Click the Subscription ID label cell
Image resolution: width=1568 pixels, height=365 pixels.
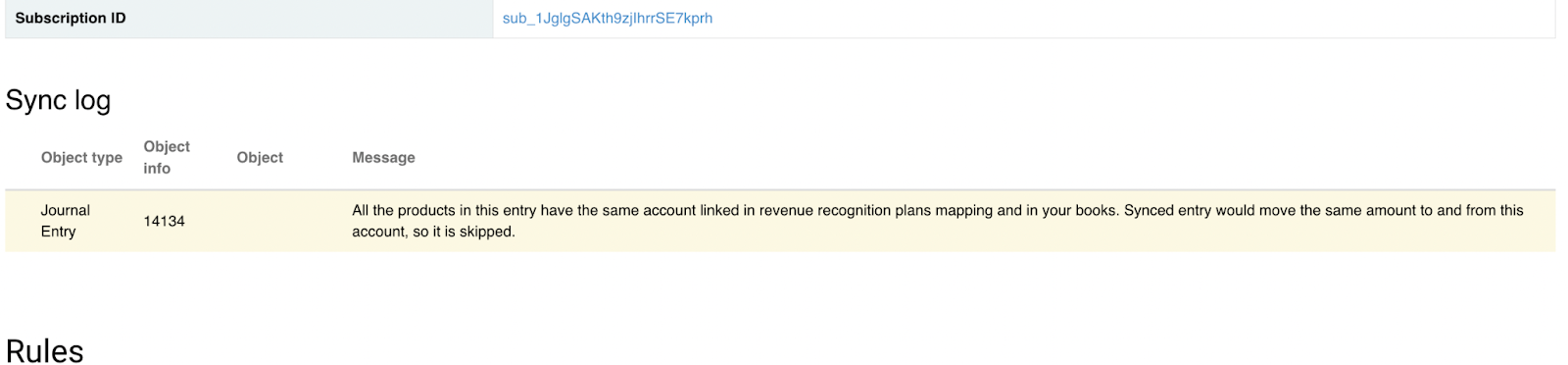249,19
